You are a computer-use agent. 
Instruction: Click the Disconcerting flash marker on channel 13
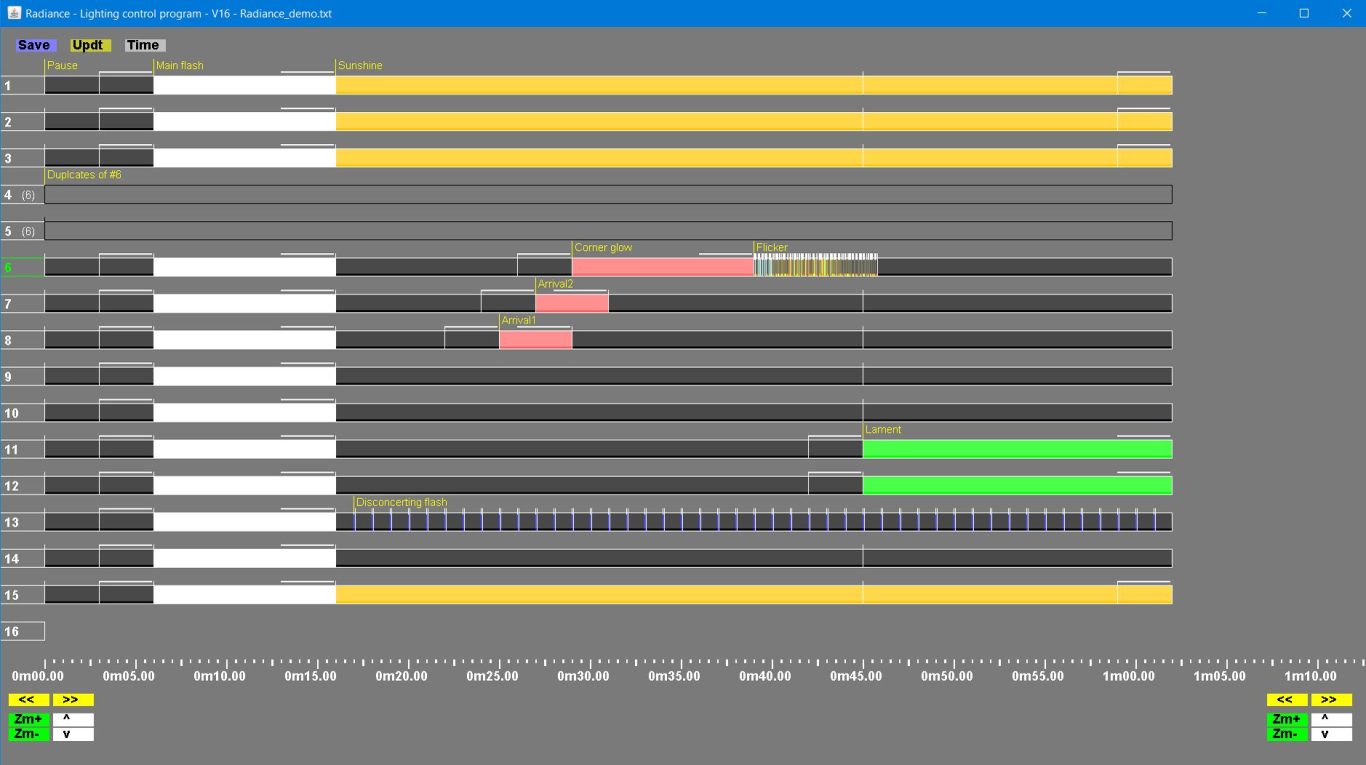tap(400, 502)
